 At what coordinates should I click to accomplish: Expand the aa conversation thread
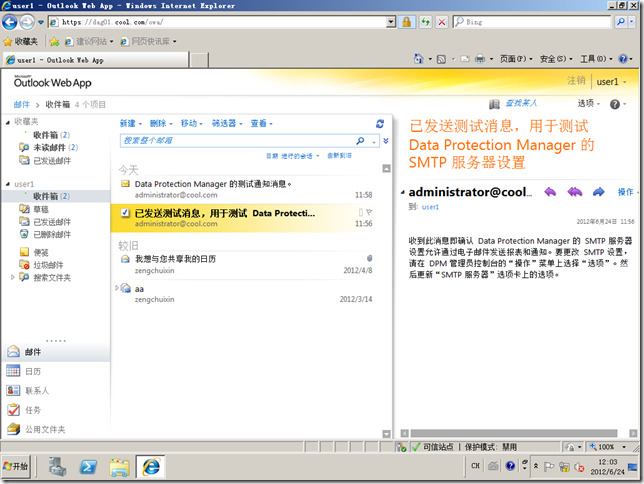tap(117, 288)
